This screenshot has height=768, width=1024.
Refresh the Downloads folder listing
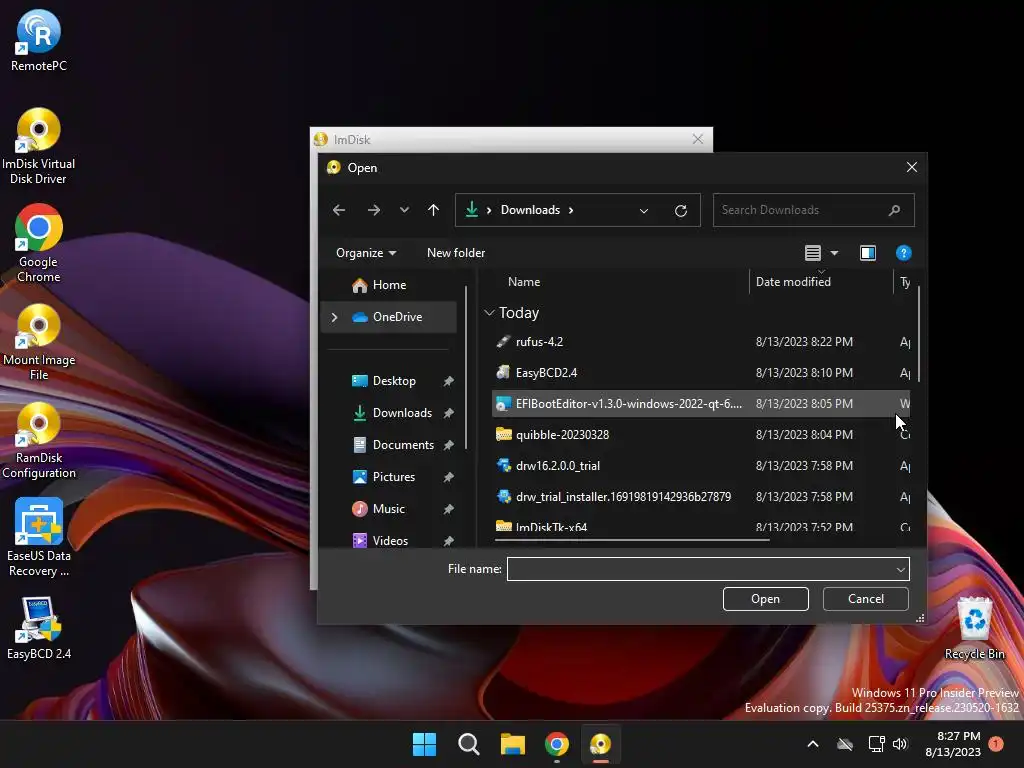pyautogui.click(x=680, y=210)
